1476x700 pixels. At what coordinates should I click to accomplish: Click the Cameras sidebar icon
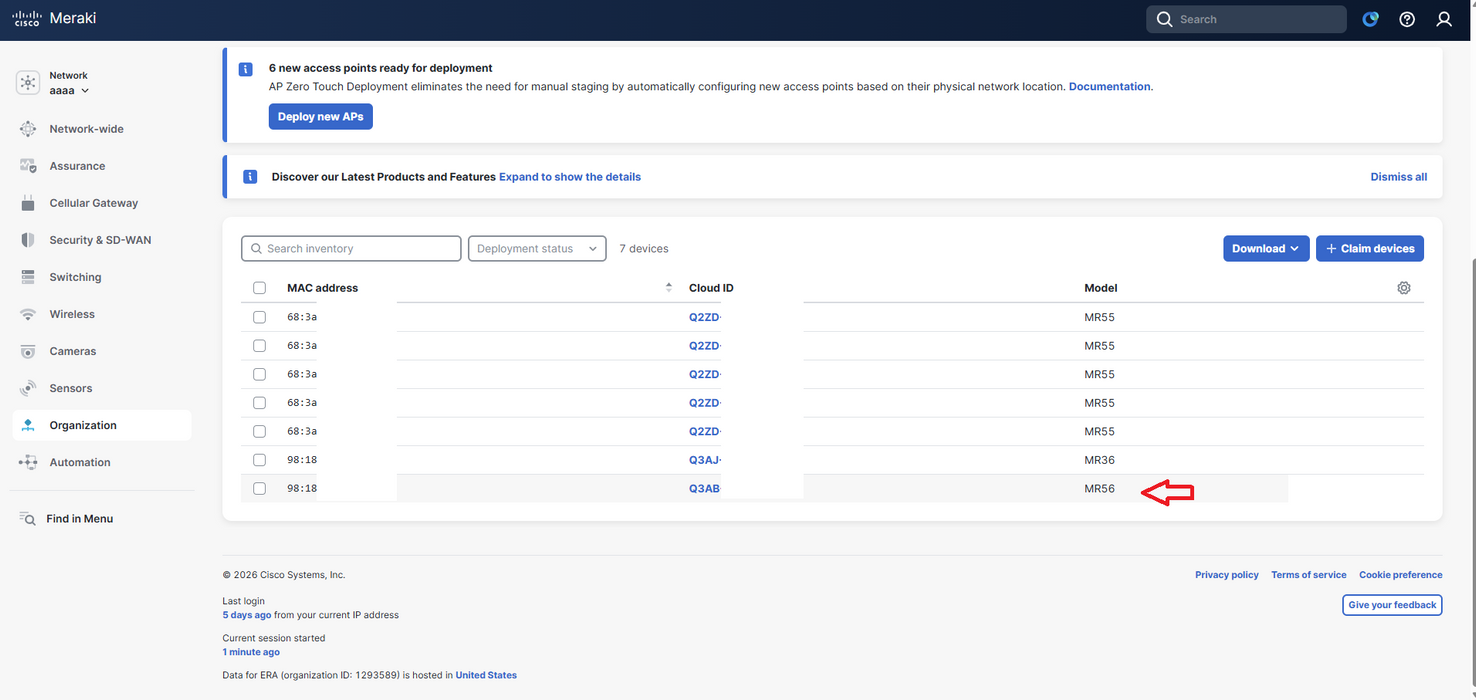(28, 351)
